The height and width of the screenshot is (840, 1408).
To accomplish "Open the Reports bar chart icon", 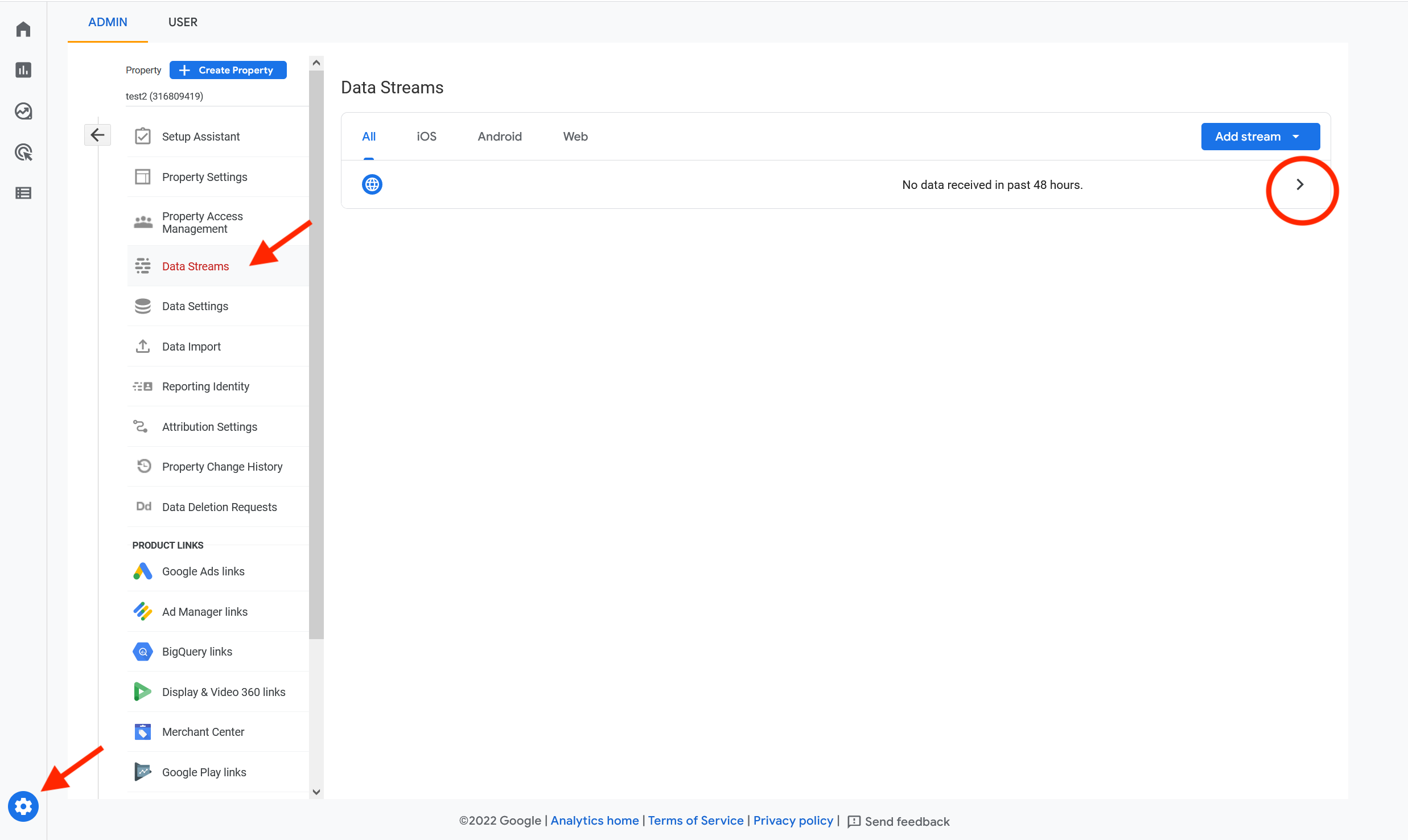I will [23, 70].
